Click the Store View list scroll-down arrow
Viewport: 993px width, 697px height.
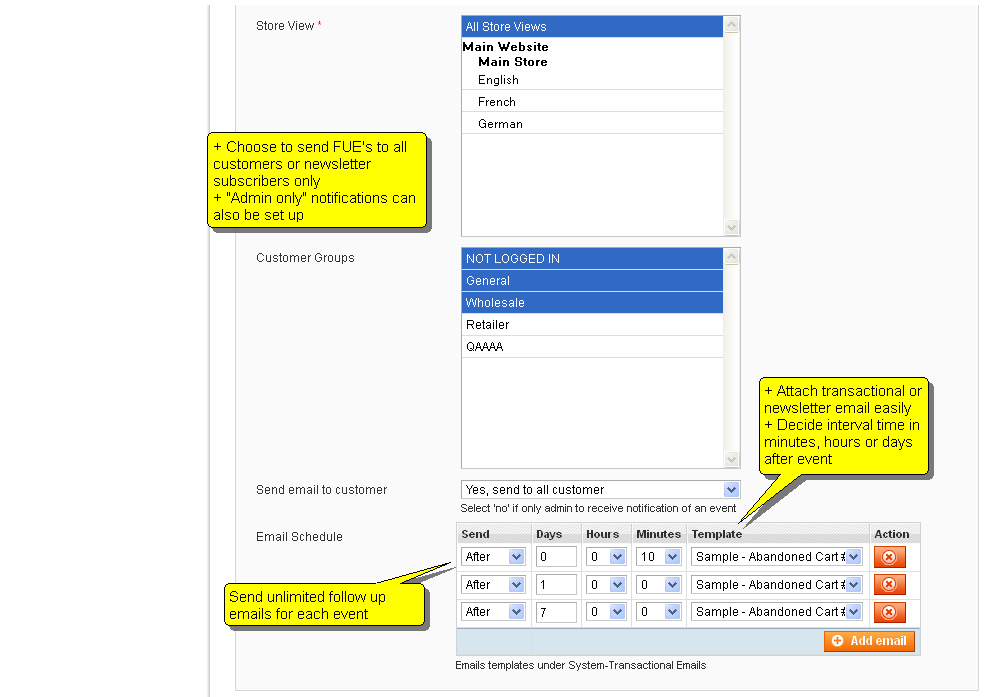731,228
